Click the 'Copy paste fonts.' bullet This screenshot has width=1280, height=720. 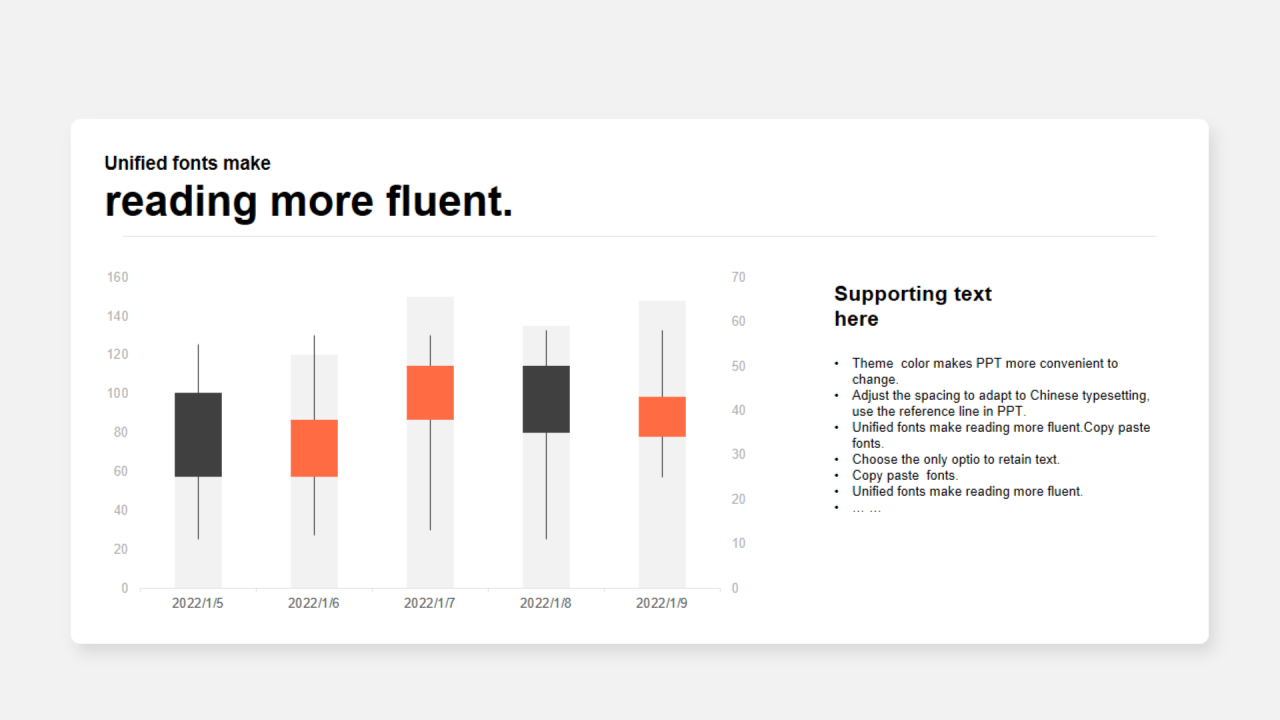point(905,475)
